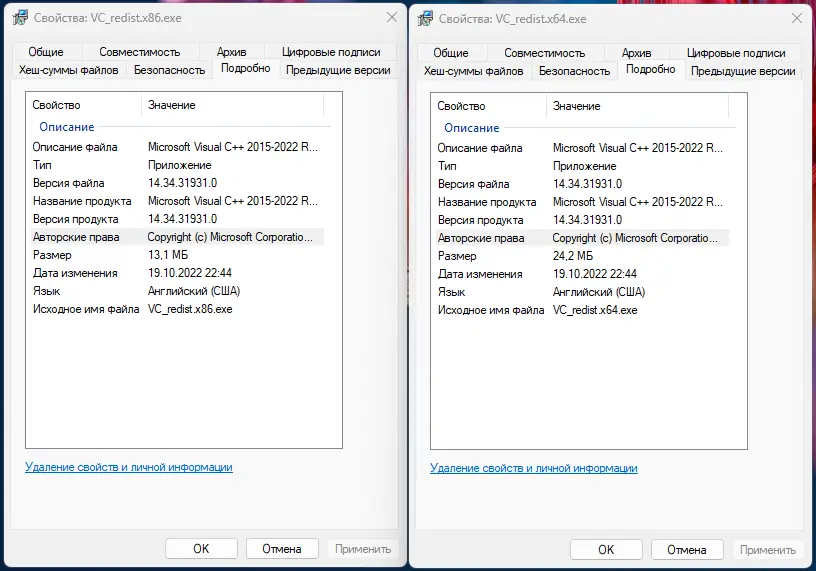Screen dimensions: 816x571
Task: Open Общие tab in x86 properties window
Action: point(46,52)
